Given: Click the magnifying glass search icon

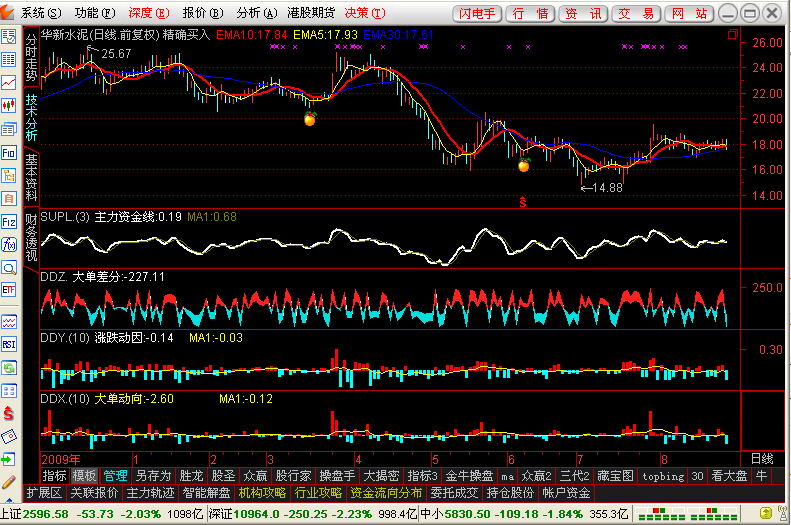Looking at the screenshot, I should pos(9,267).
